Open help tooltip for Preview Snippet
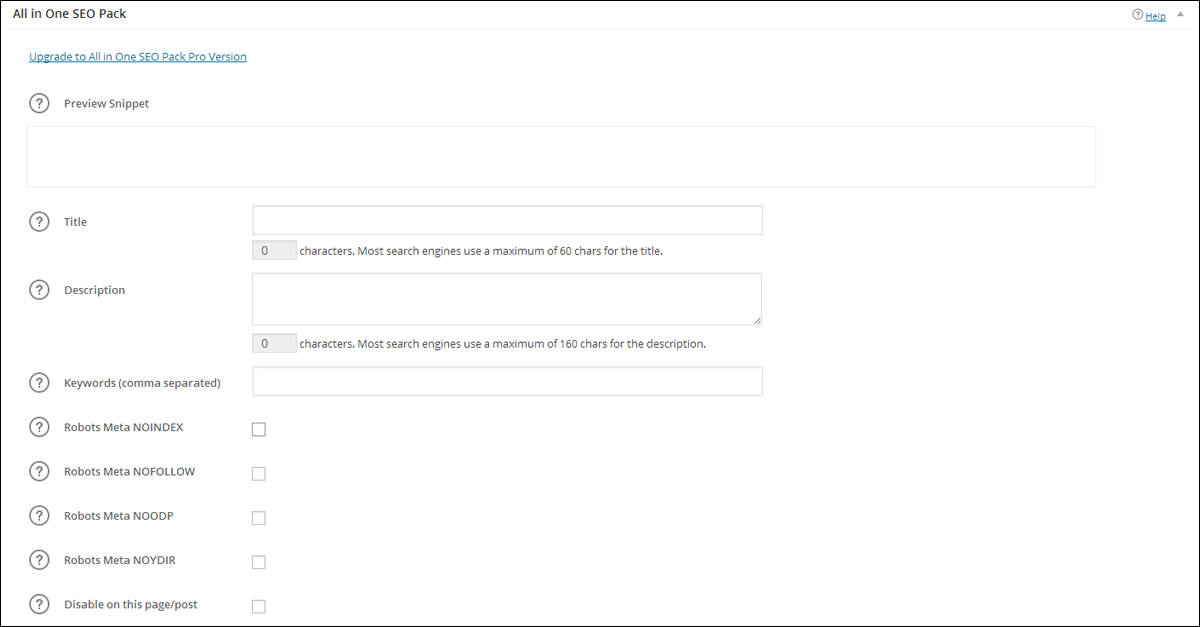The width and height of the screenshot is (1200, 627). (39, 103)
